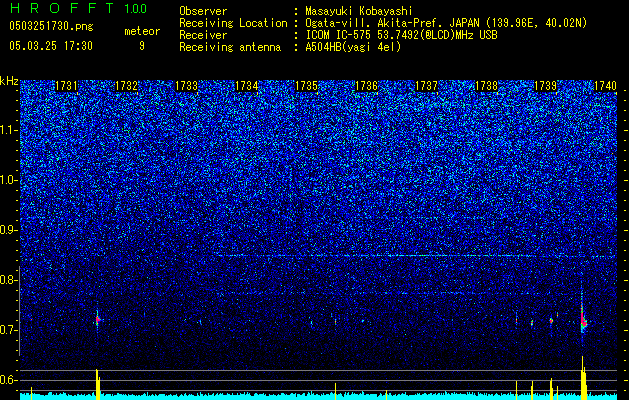The image size is (629, 400).
Task: Click the 1732 time marker
Action: click(126, 86)
